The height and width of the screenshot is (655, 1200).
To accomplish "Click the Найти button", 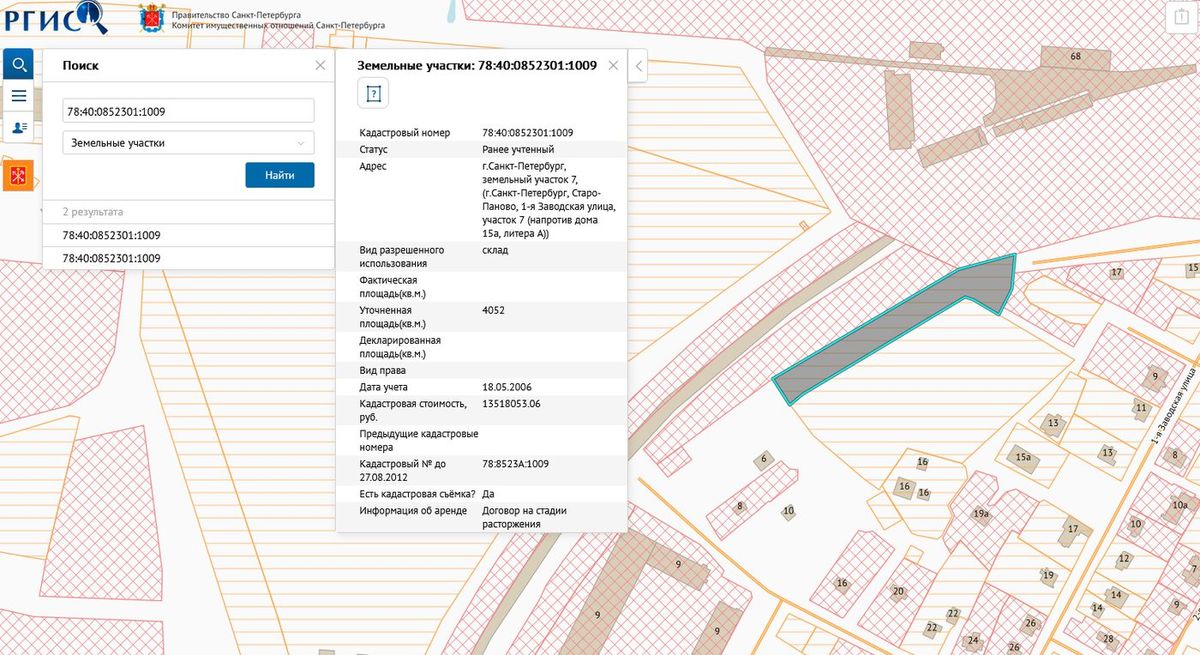I will 280,175.
